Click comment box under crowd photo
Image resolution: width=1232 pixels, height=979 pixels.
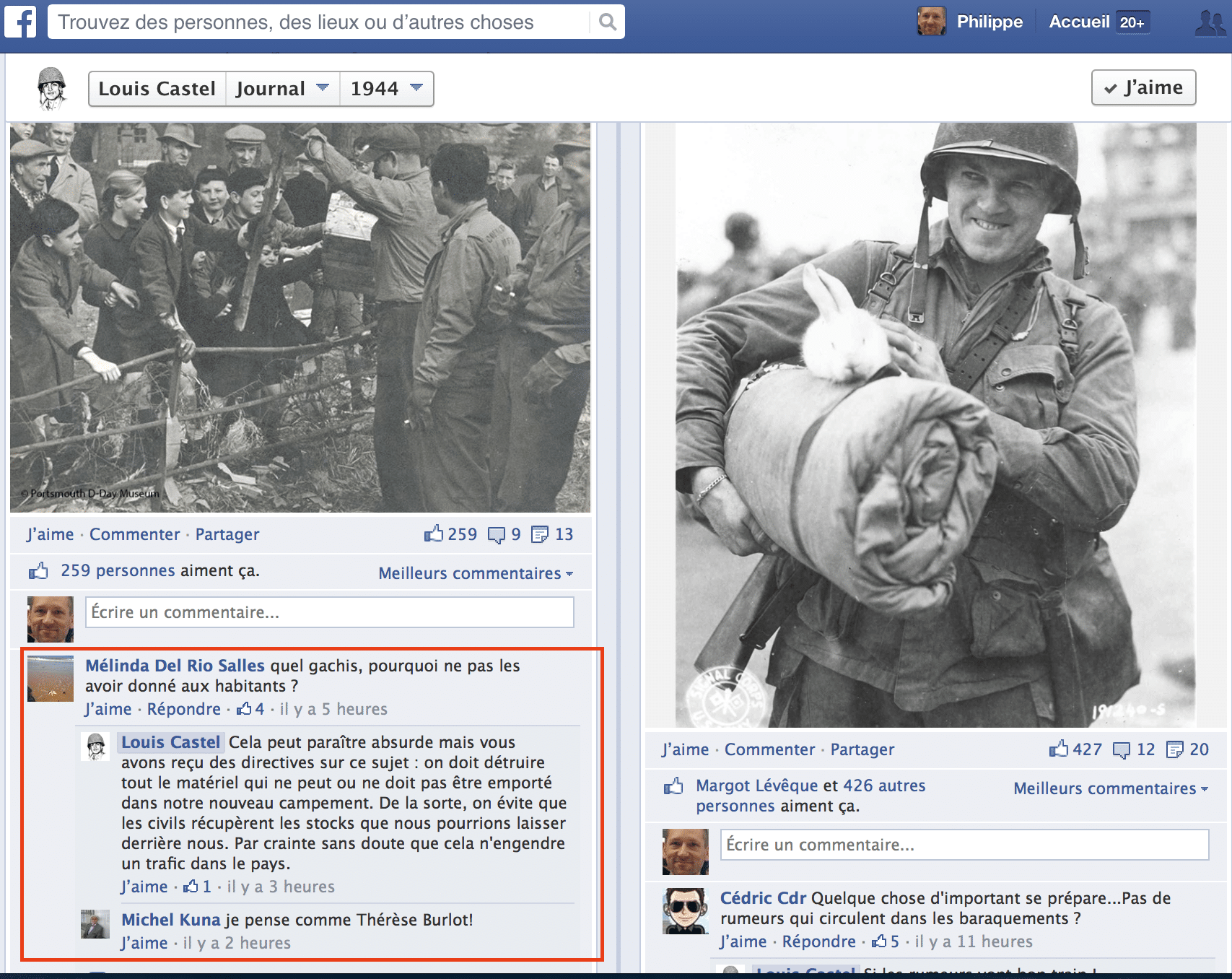click(330, 612)
